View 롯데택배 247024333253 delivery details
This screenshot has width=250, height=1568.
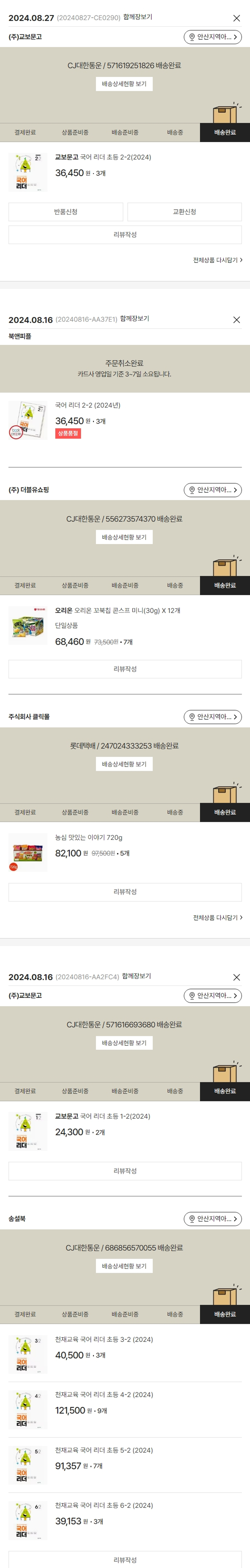click(x=124, y=764)
